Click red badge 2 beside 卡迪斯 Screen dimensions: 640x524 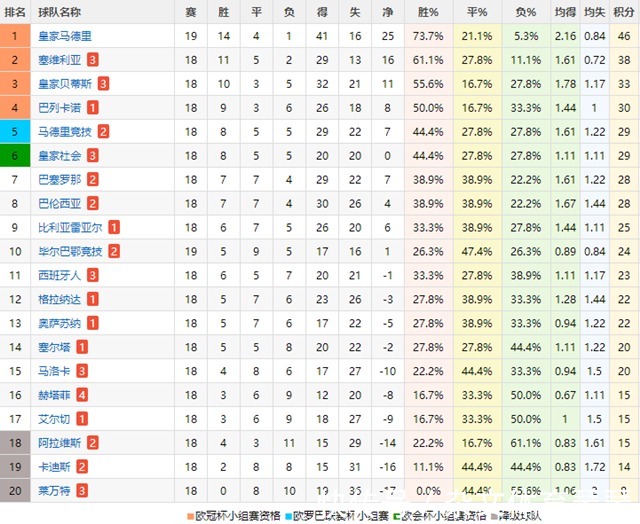82,467
